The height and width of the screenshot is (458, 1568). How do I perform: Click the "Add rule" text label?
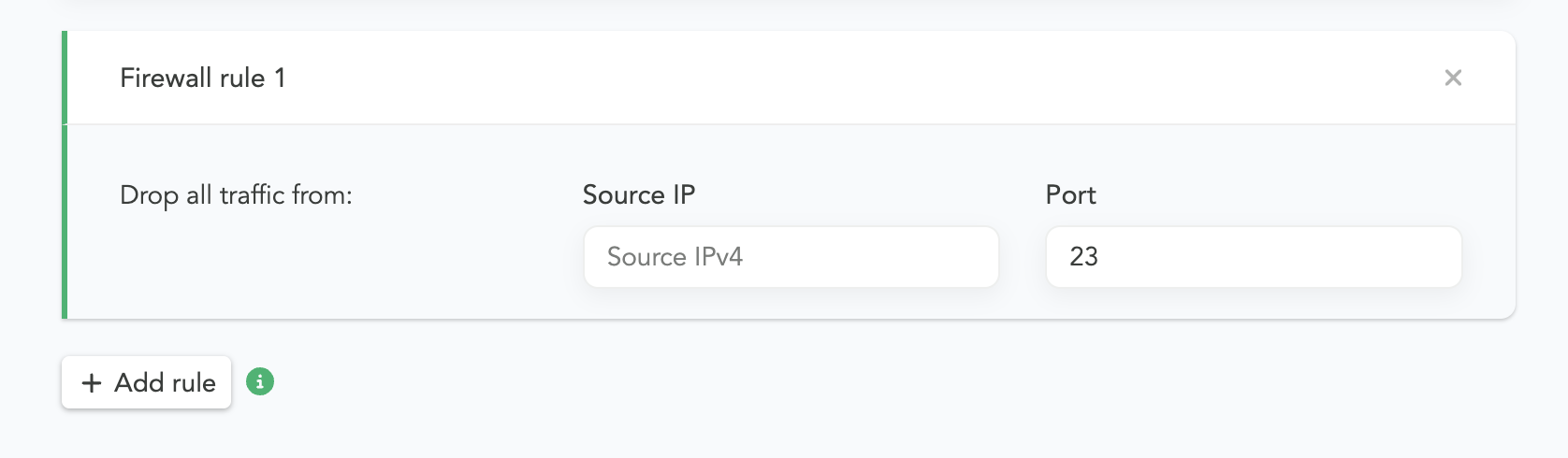(165, 383)
